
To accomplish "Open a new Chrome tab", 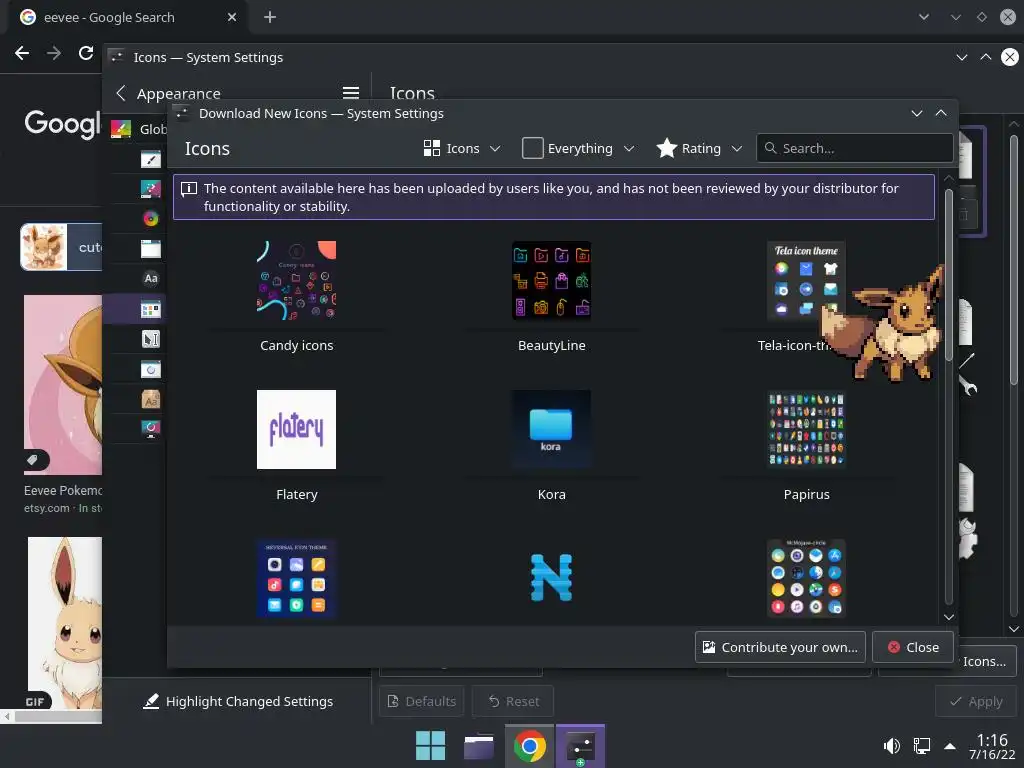I will pyautogui.click(x=270, y=17).
